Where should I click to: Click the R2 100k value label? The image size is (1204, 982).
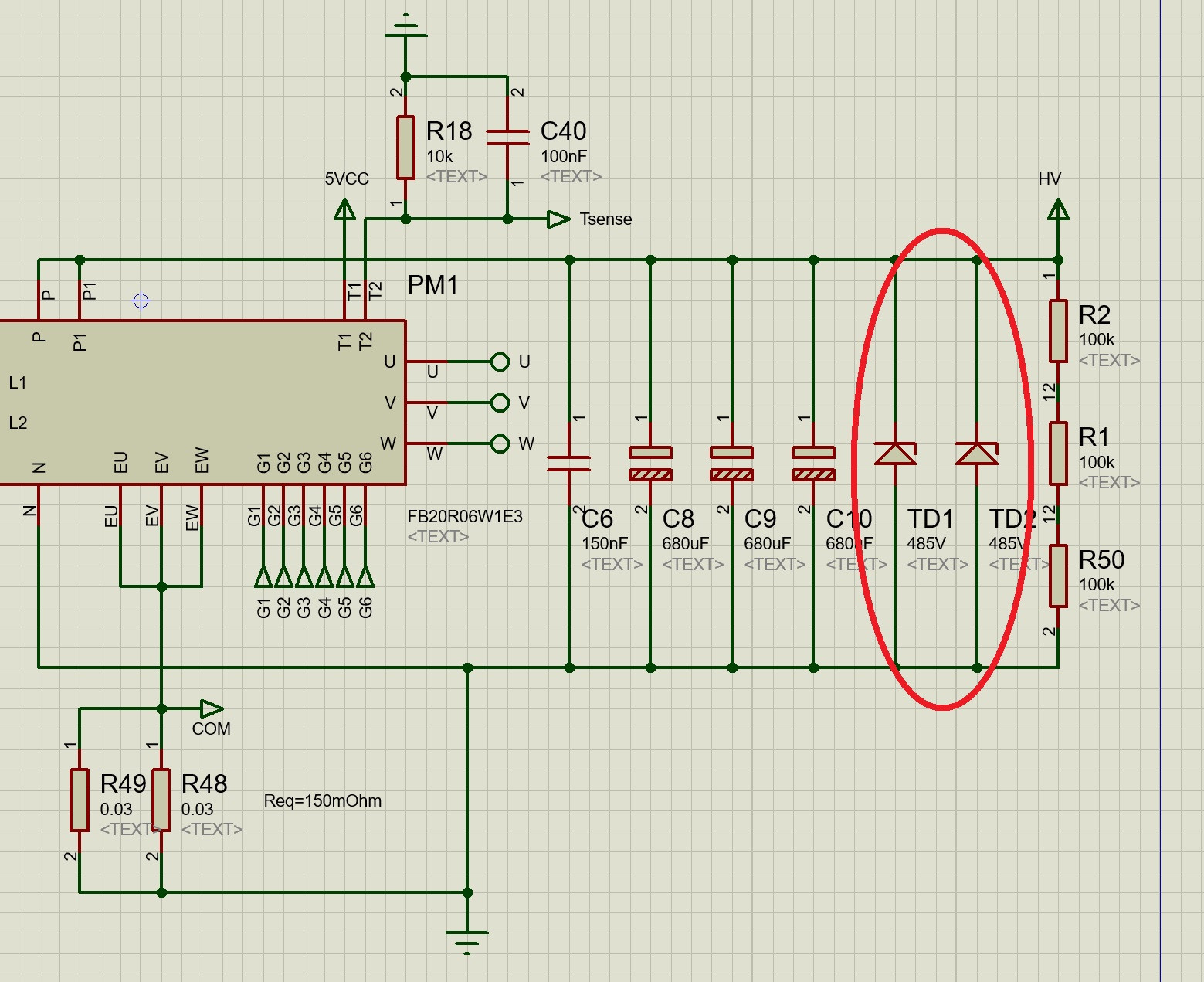1097,340
